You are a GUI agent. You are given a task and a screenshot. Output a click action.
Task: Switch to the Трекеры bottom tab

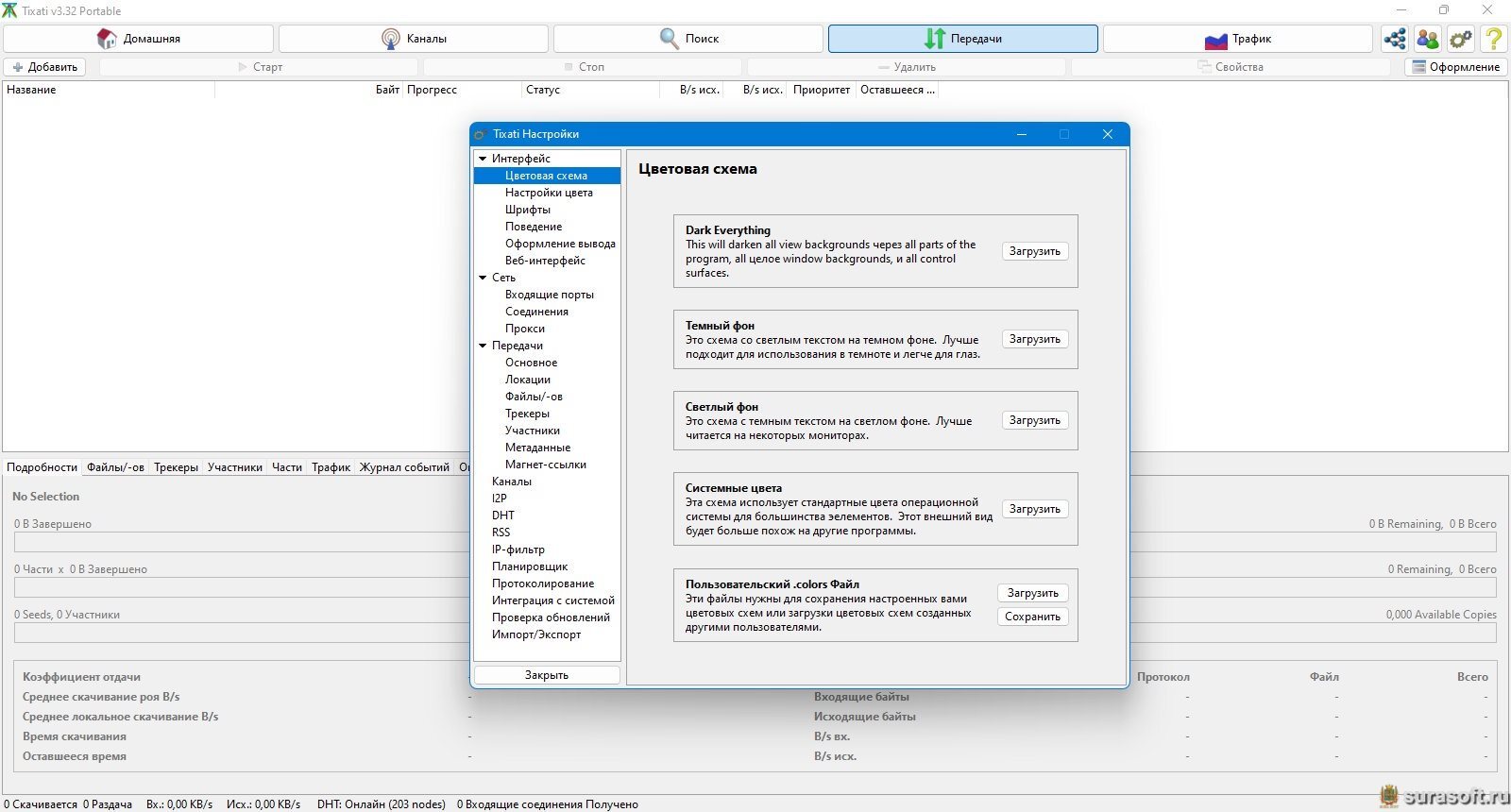click(x=177, y=467)
